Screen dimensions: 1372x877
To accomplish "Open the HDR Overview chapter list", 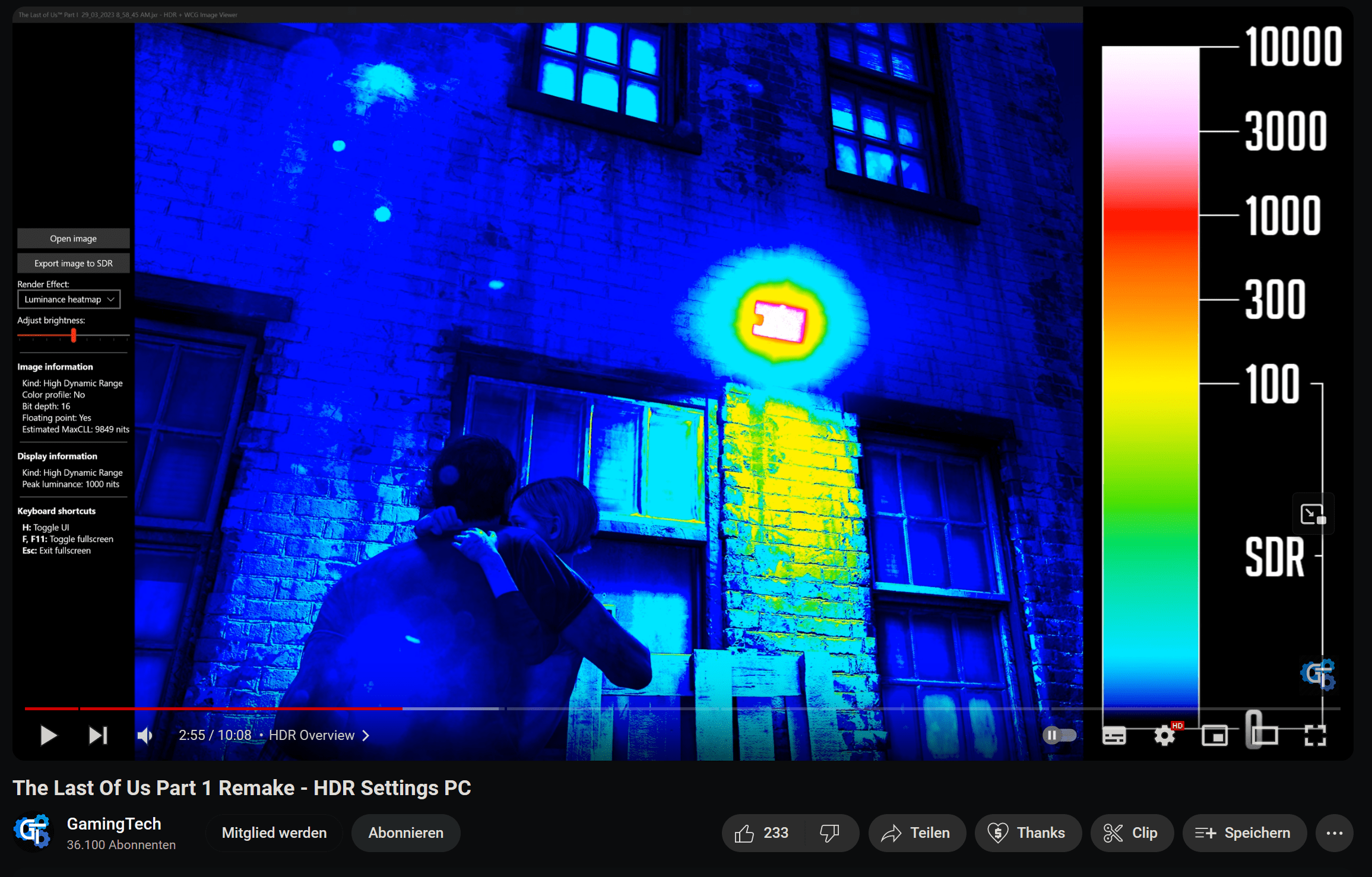I will click(x=319, y=735).
